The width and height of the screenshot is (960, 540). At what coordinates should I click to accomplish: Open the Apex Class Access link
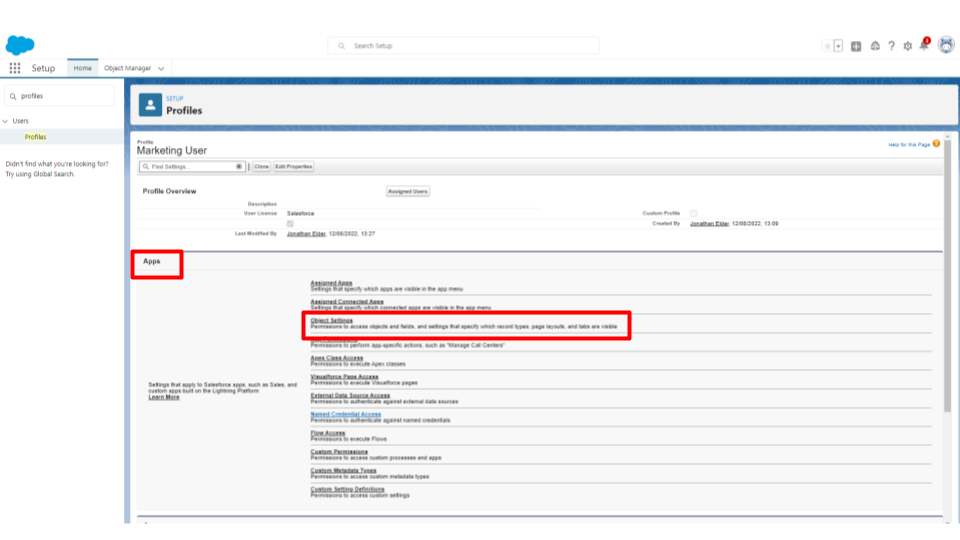coord(337,358)
